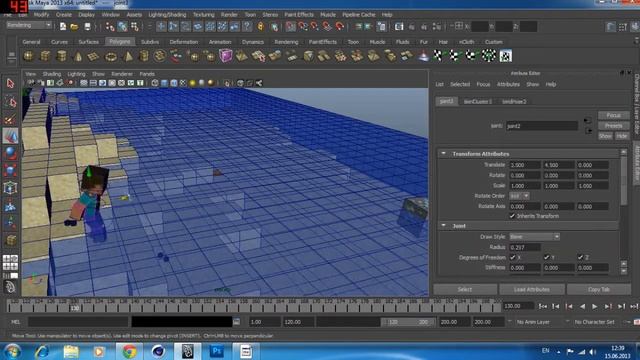The height and width of the screenshot is (360, 640).
Task: Open the Create menu
Action: (x=64, y=15)
